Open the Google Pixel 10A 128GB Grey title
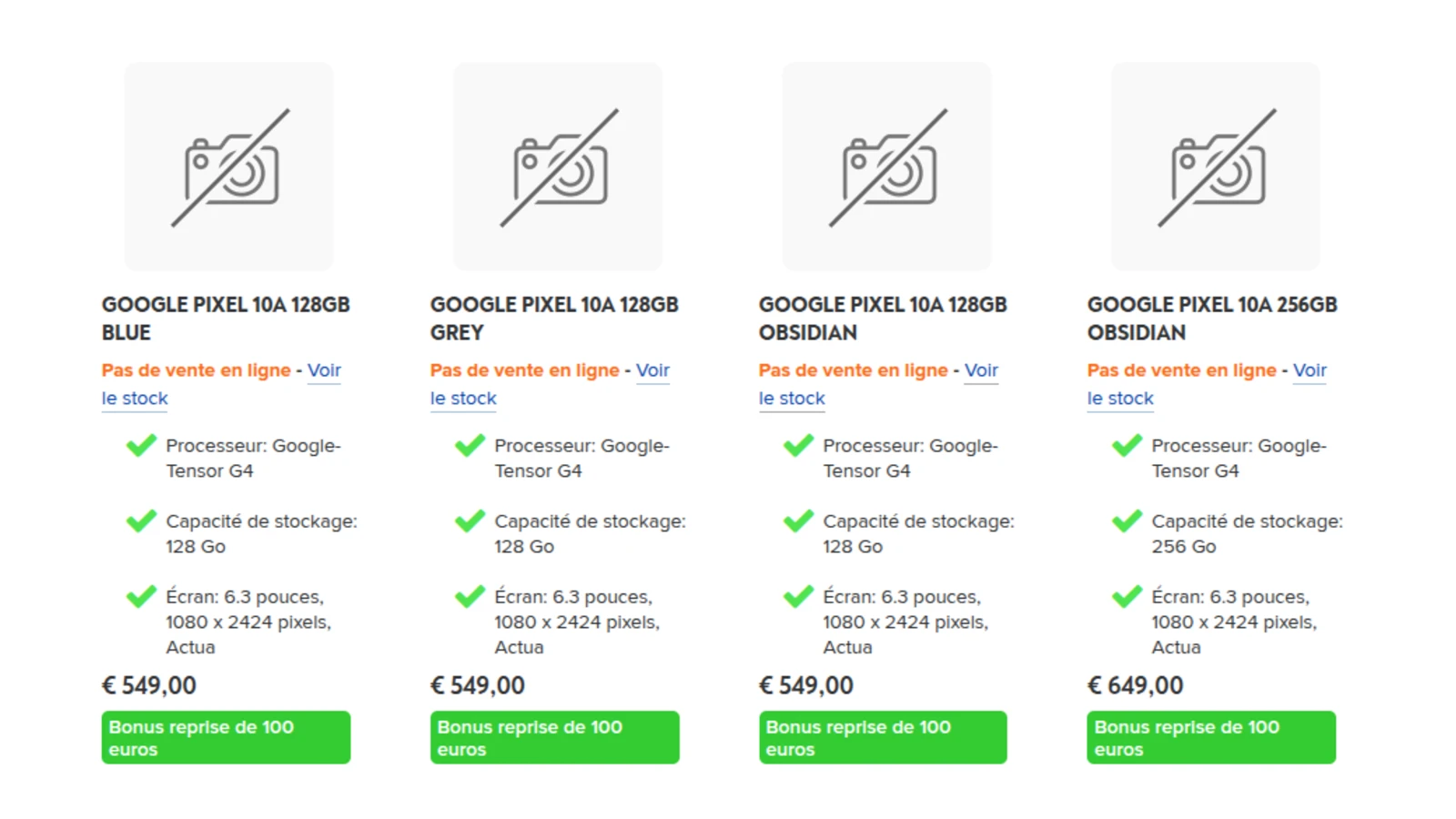 coord(553,318)
